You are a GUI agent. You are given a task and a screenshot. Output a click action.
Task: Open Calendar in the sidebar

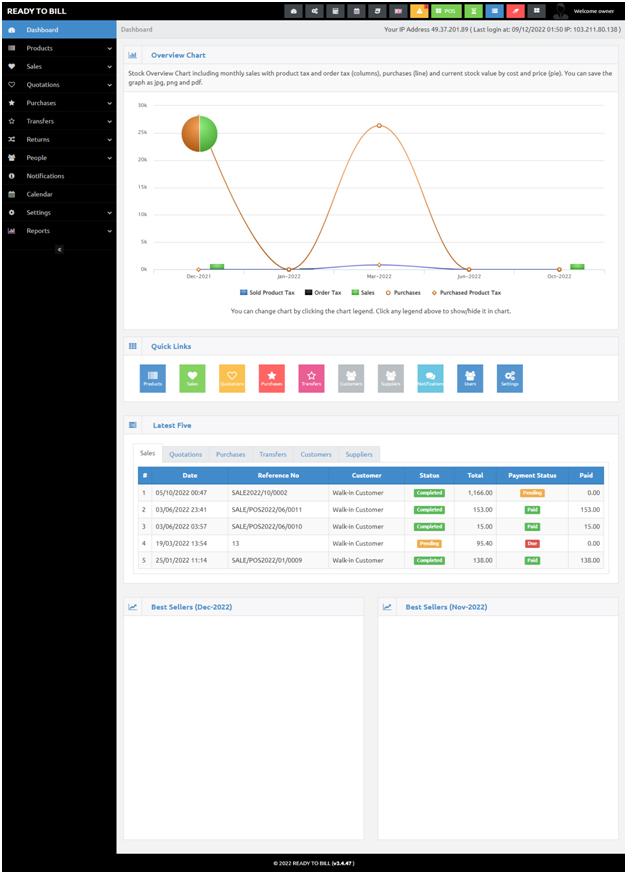tap(59, 195)
